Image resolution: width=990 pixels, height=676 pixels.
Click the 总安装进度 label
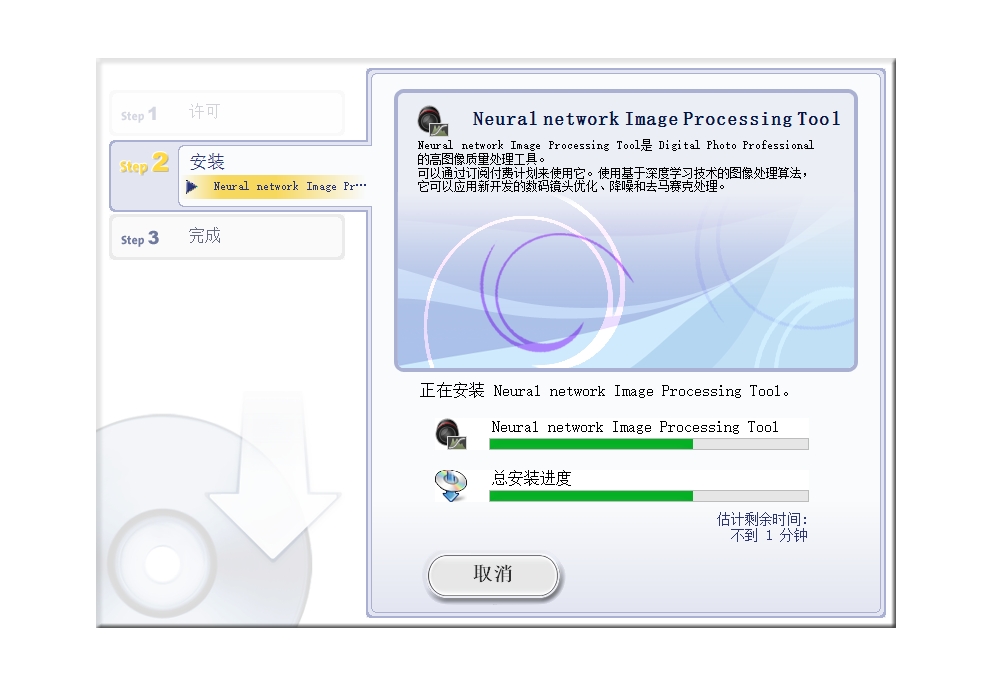coord(531,479)
